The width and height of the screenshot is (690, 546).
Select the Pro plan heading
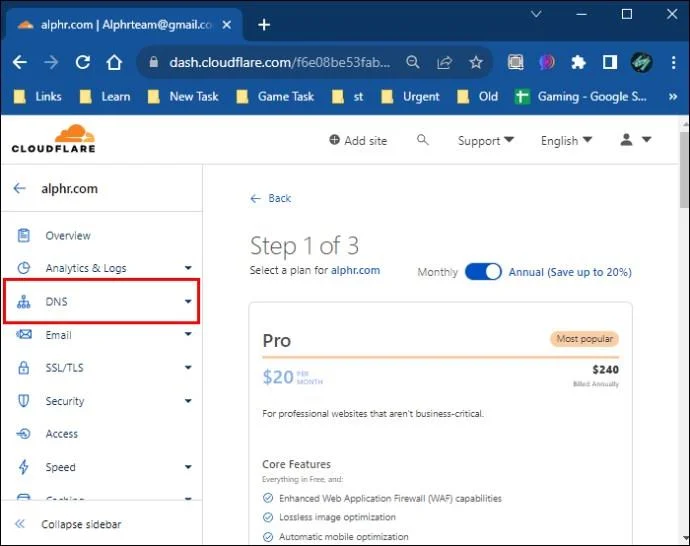(x=276, y=341)
